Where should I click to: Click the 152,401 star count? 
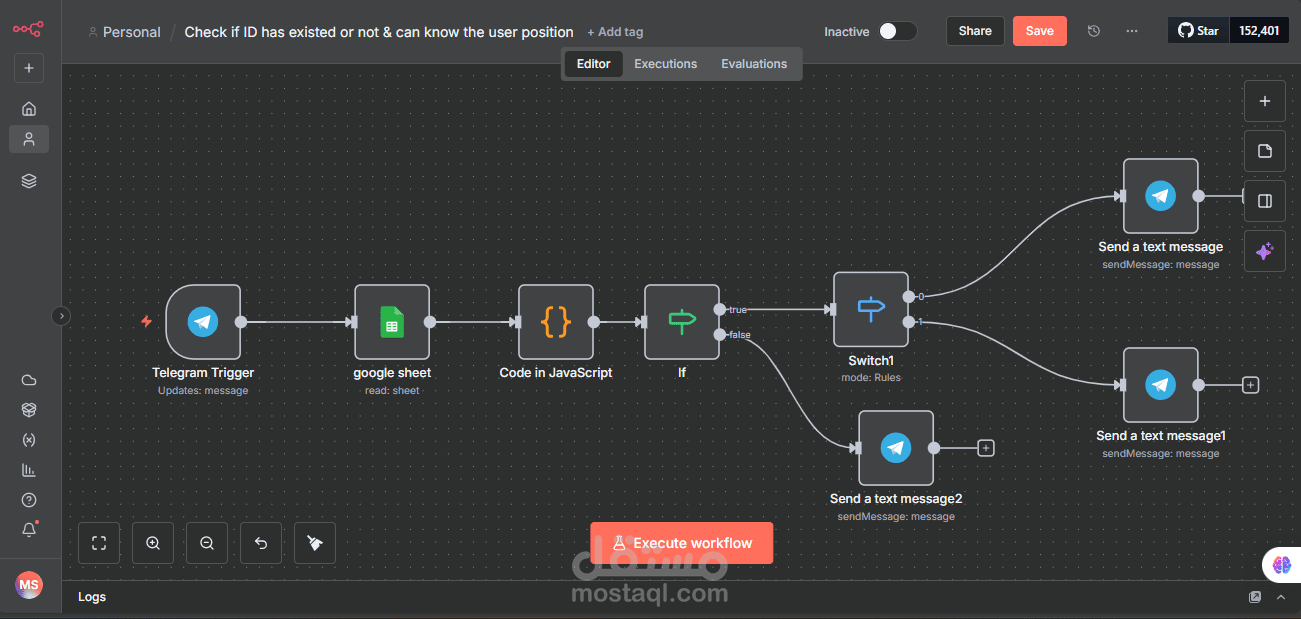coord(1259,31)
